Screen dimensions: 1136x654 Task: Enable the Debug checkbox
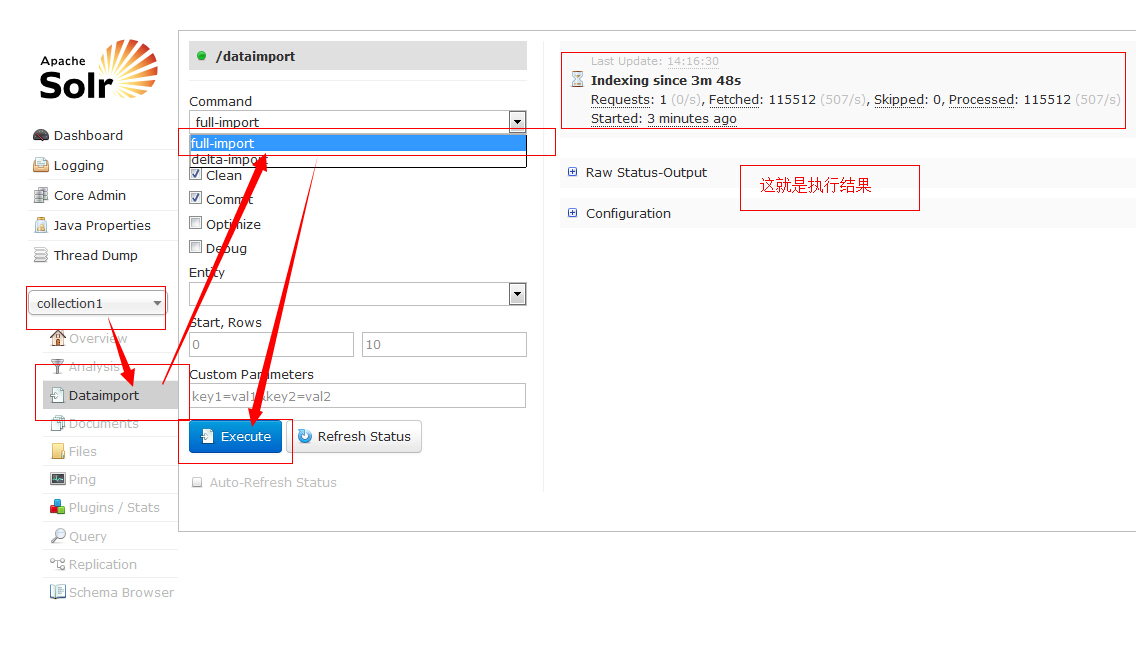tap(195, 246)
